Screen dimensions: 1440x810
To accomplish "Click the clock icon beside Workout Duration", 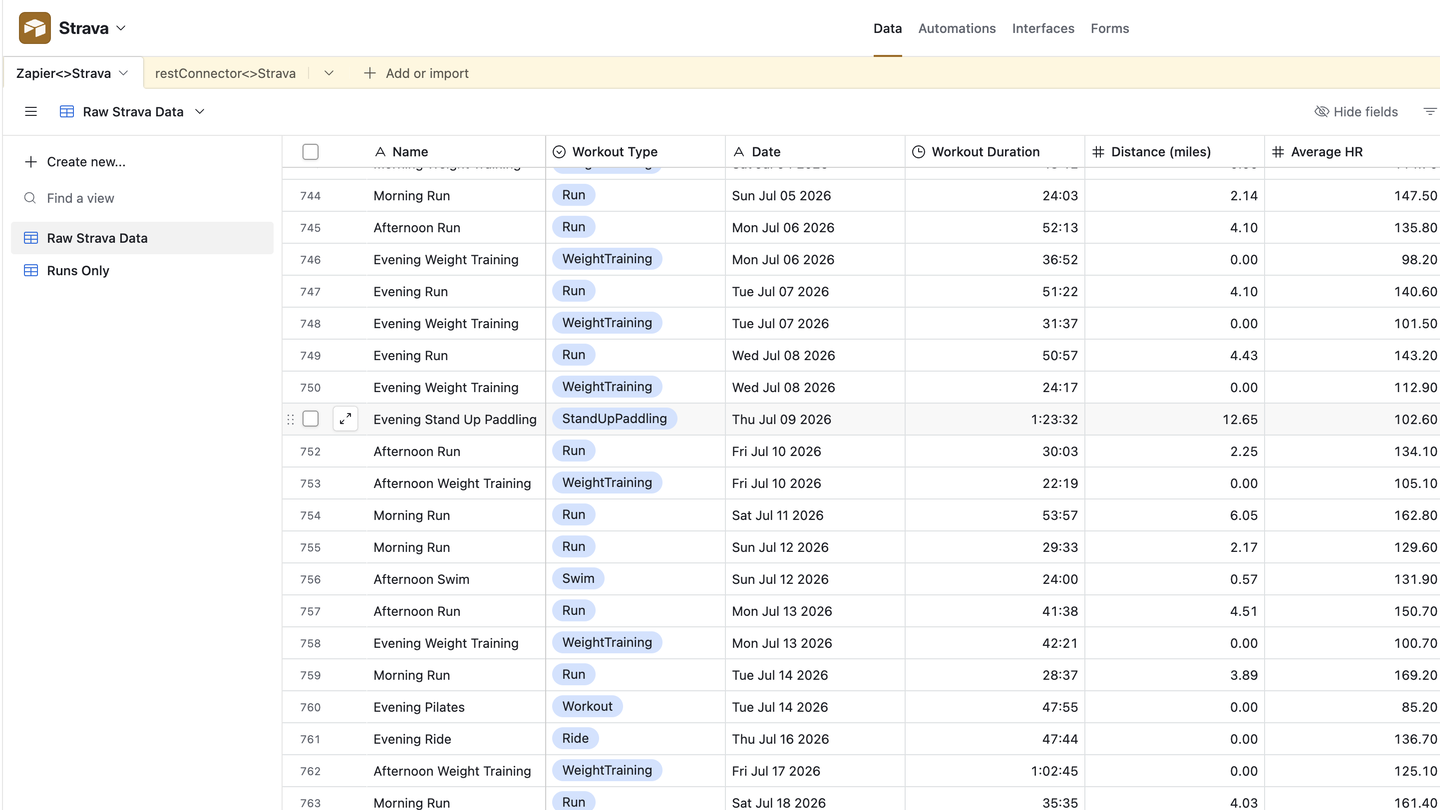I will pos(919,152).
